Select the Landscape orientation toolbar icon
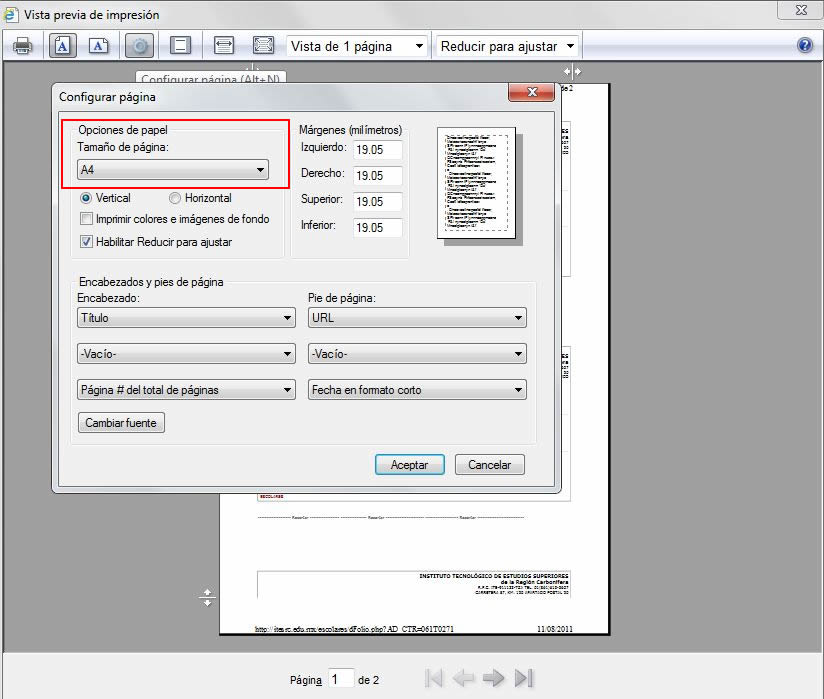 pos(98,46)
